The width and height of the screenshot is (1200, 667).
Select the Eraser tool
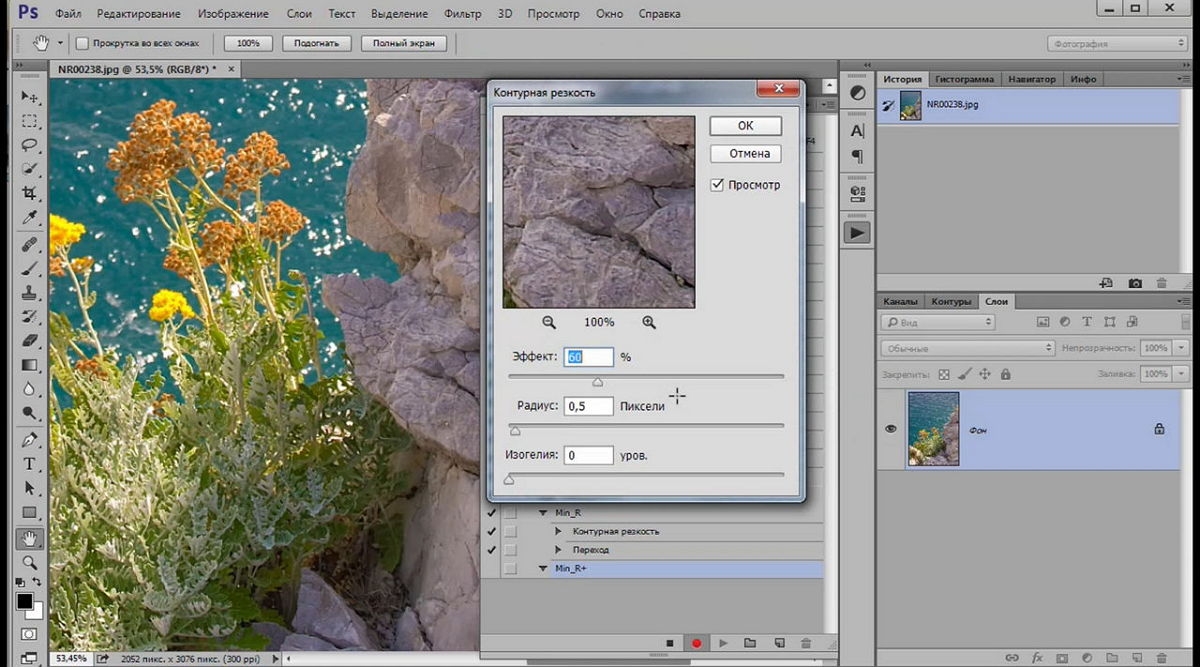[x=30, y=340]
